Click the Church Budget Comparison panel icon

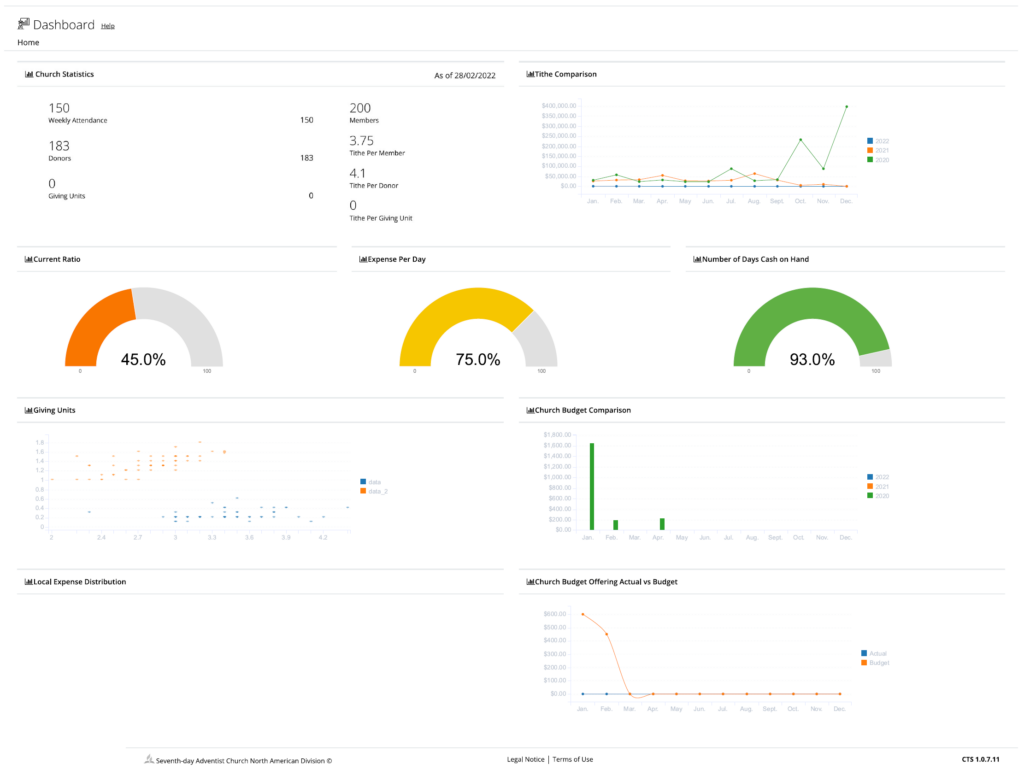coord(530,410)
